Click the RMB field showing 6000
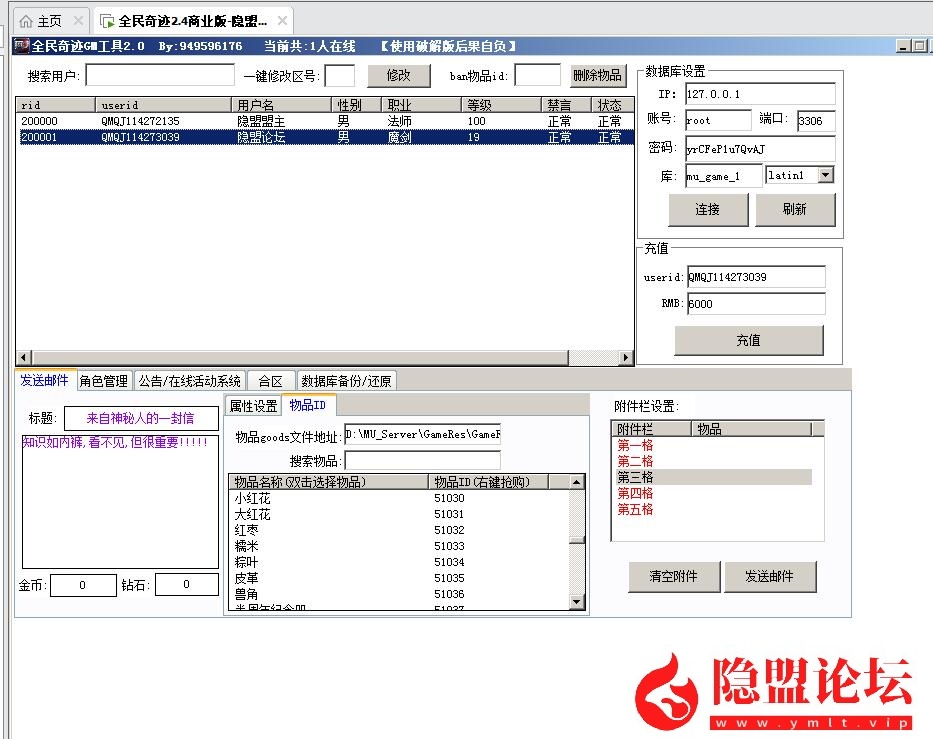The image size is (933, 739). [x=756, y=303]
